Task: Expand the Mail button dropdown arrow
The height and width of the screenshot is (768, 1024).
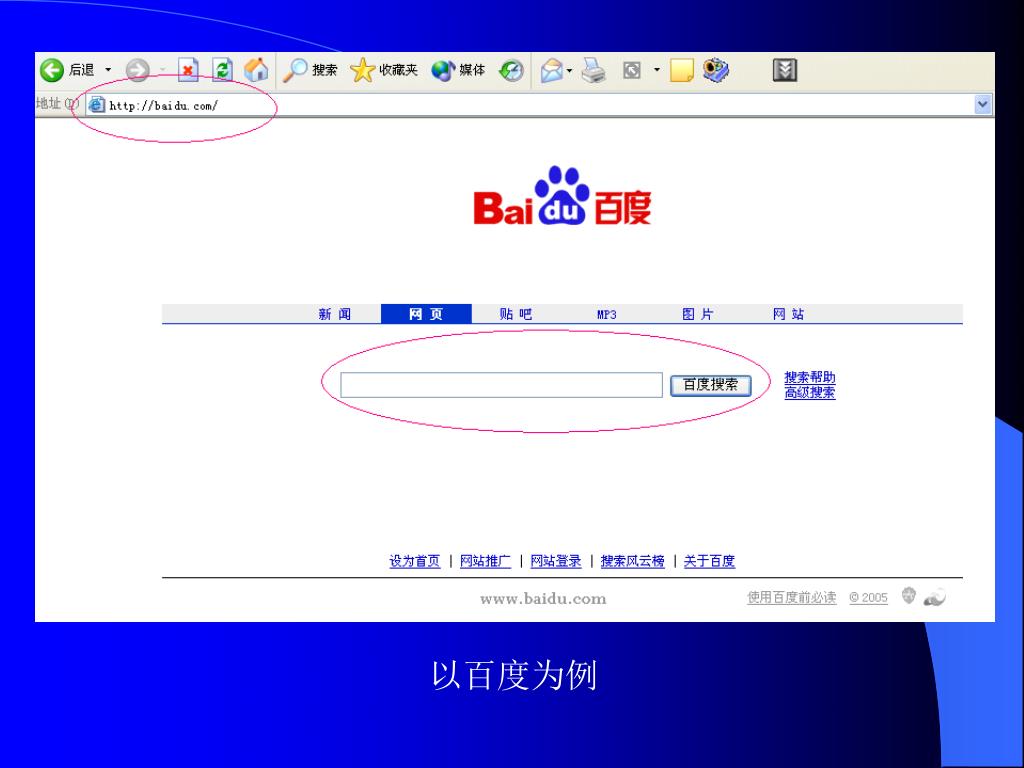Action: click(x=569, y=71)
